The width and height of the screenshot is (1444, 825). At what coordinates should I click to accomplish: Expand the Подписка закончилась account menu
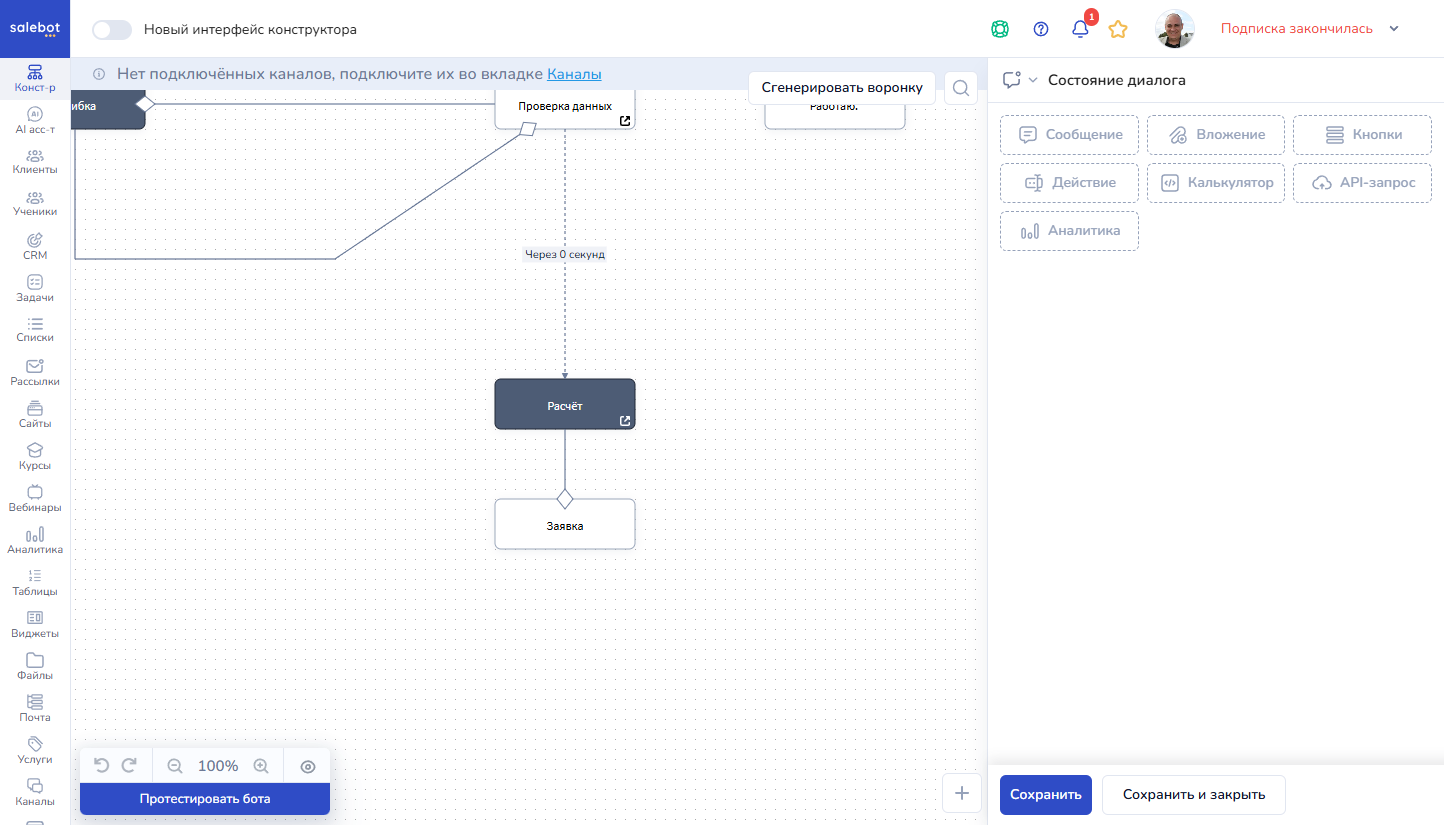coord(1310,29)
